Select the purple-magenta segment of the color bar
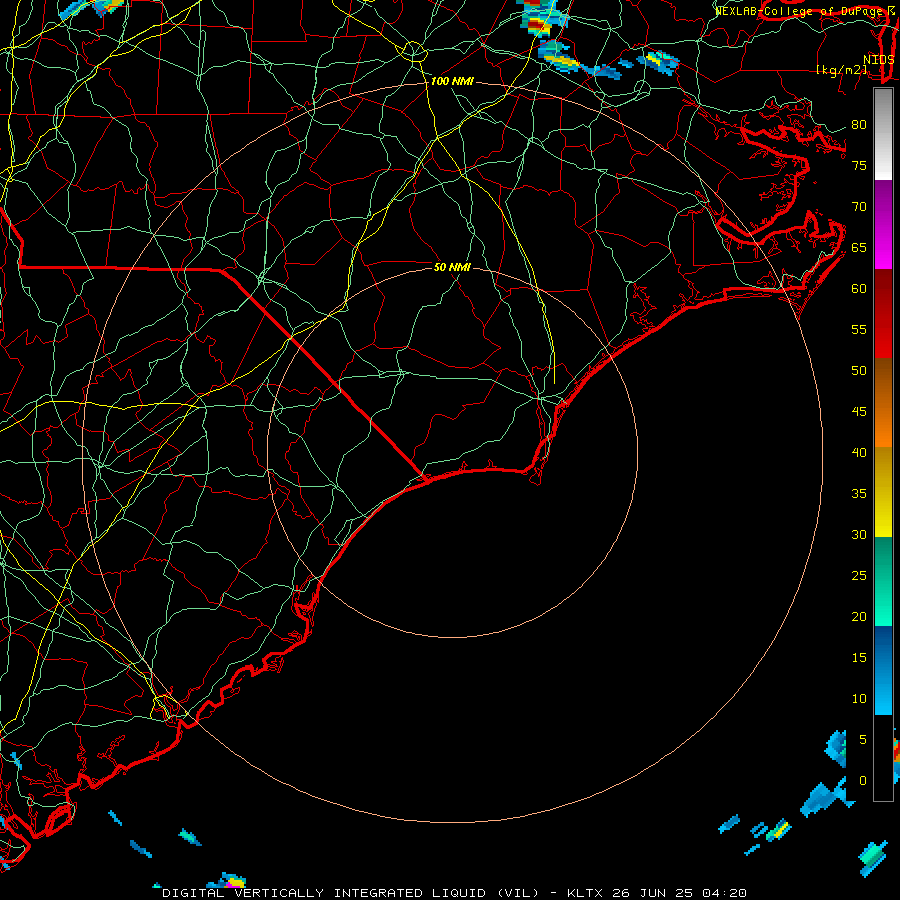 pos(883,224)
